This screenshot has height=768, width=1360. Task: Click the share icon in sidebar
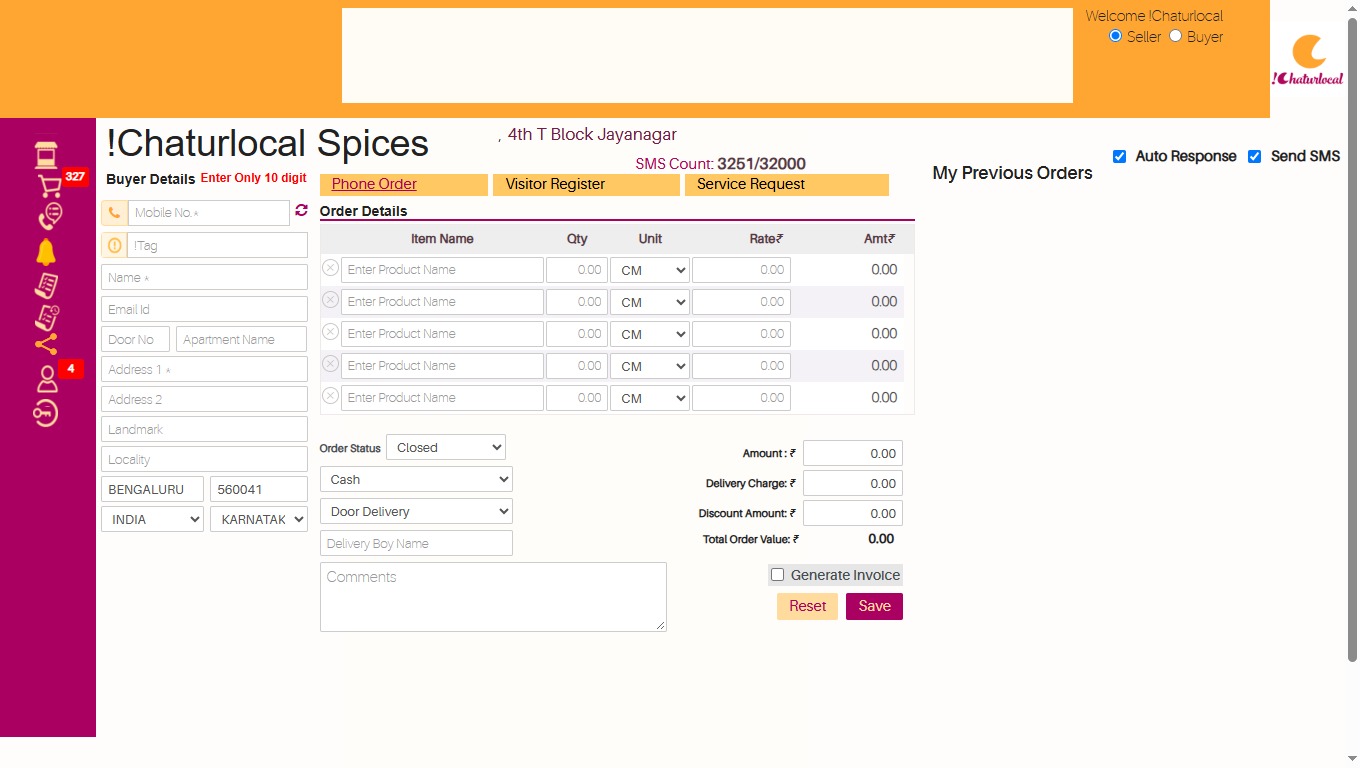click(46, 345)
